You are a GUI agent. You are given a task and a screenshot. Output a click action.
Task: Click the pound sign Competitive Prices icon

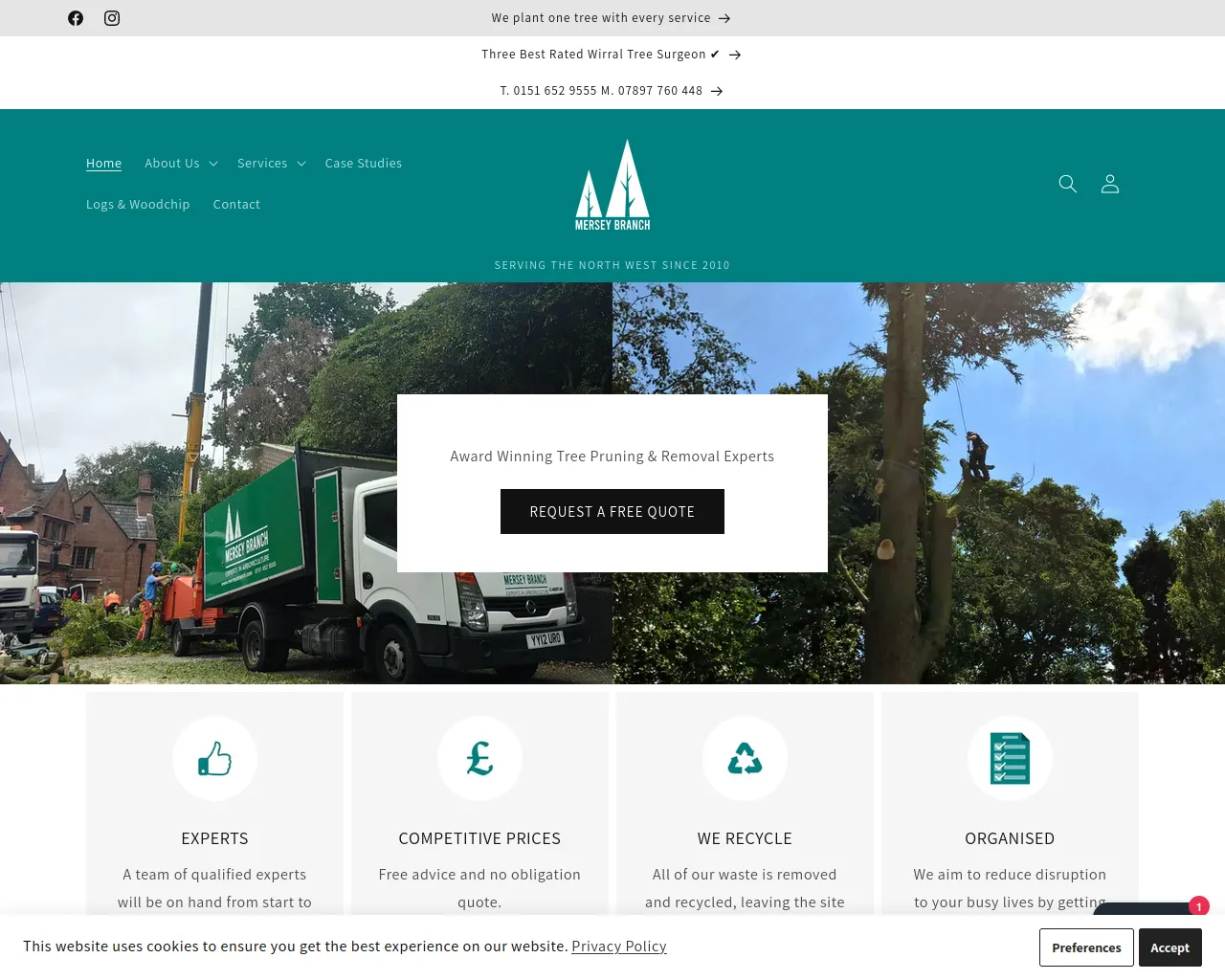click(x=479, y=759)
